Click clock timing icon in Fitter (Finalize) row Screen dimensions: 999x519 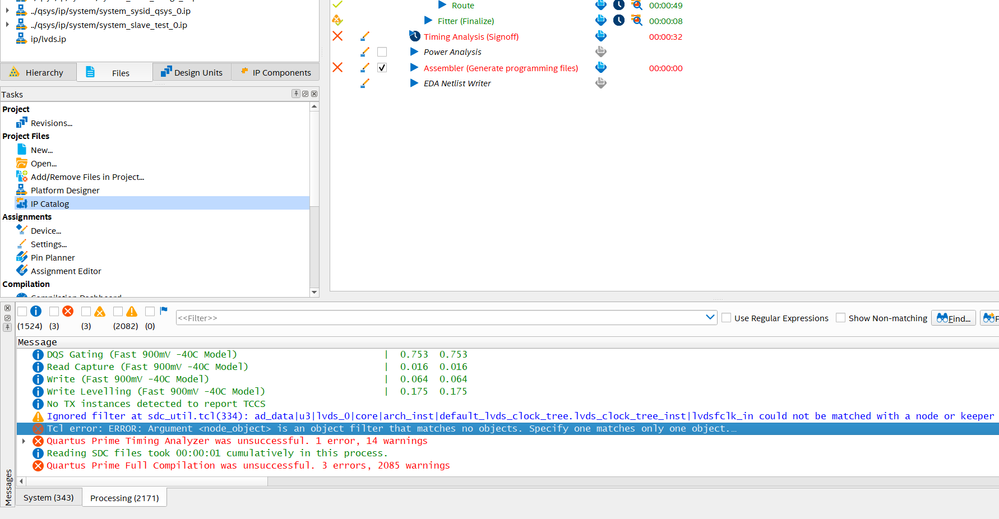point(619,20)
